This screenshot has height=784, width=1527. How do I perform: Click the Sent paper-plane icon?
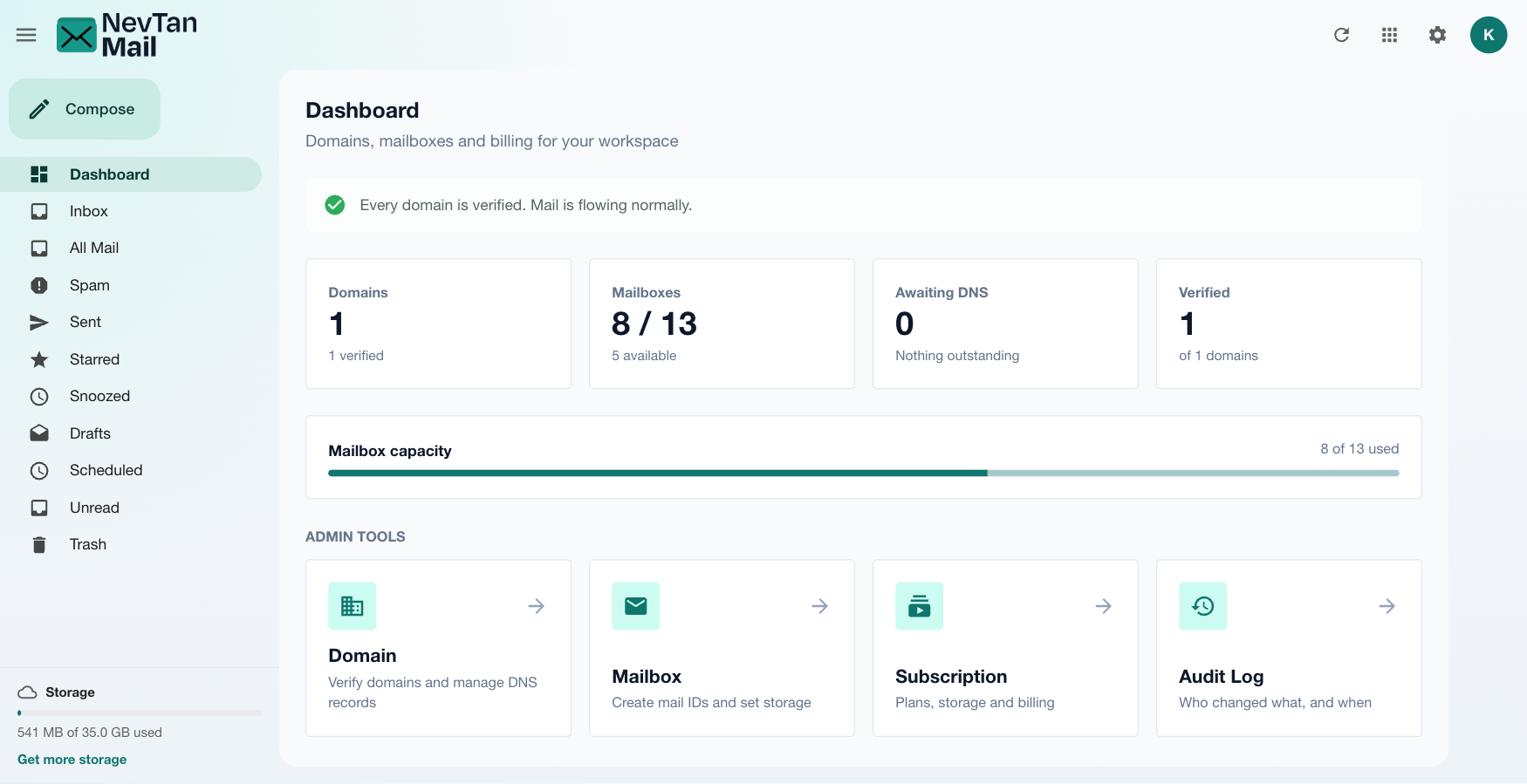point(39,323)
